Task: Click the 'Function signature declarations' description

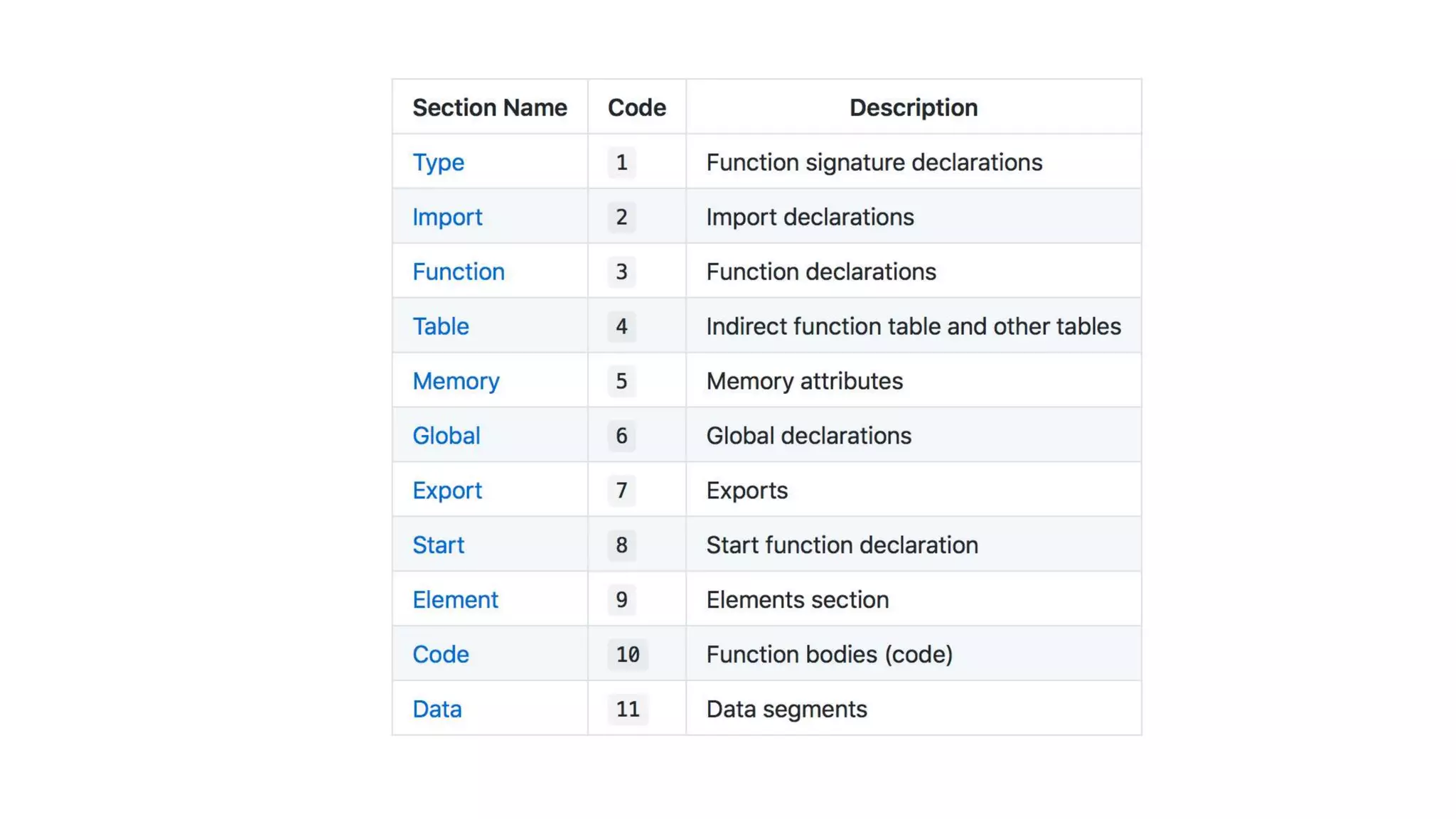Action: tap(874, 162)
